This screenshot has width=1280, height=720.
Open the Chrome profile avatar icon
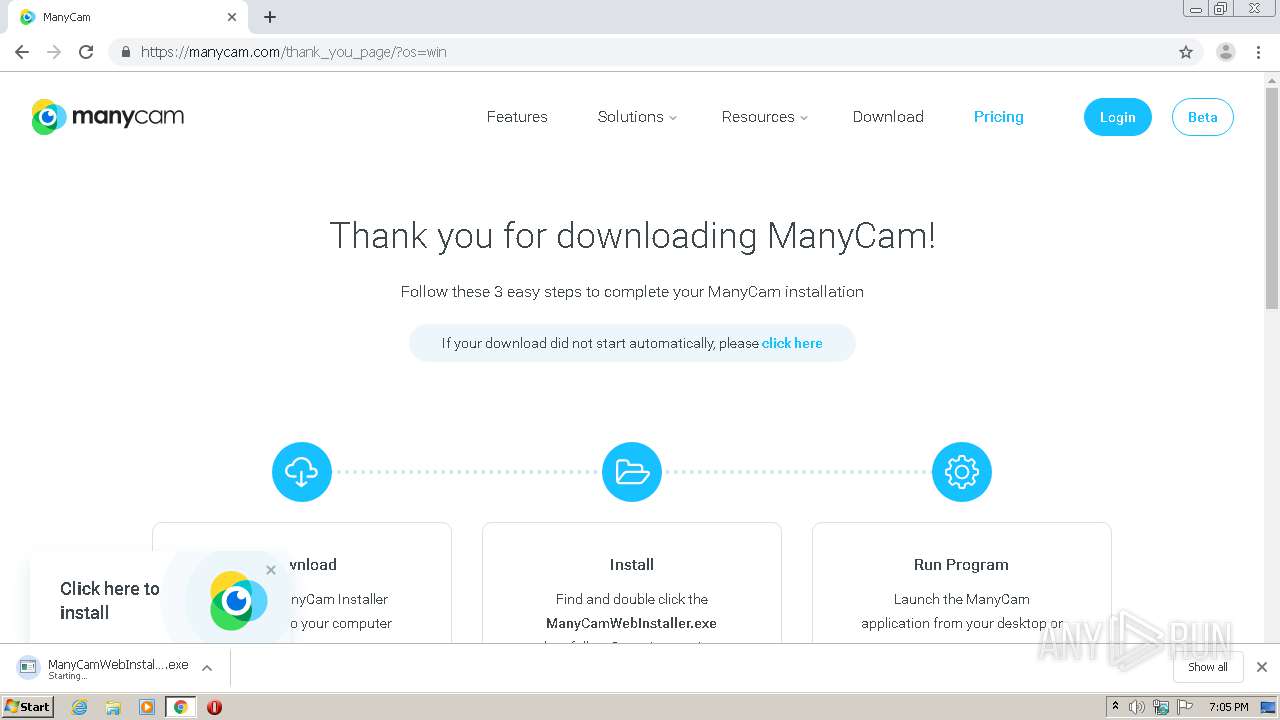tap(1226, 52)
